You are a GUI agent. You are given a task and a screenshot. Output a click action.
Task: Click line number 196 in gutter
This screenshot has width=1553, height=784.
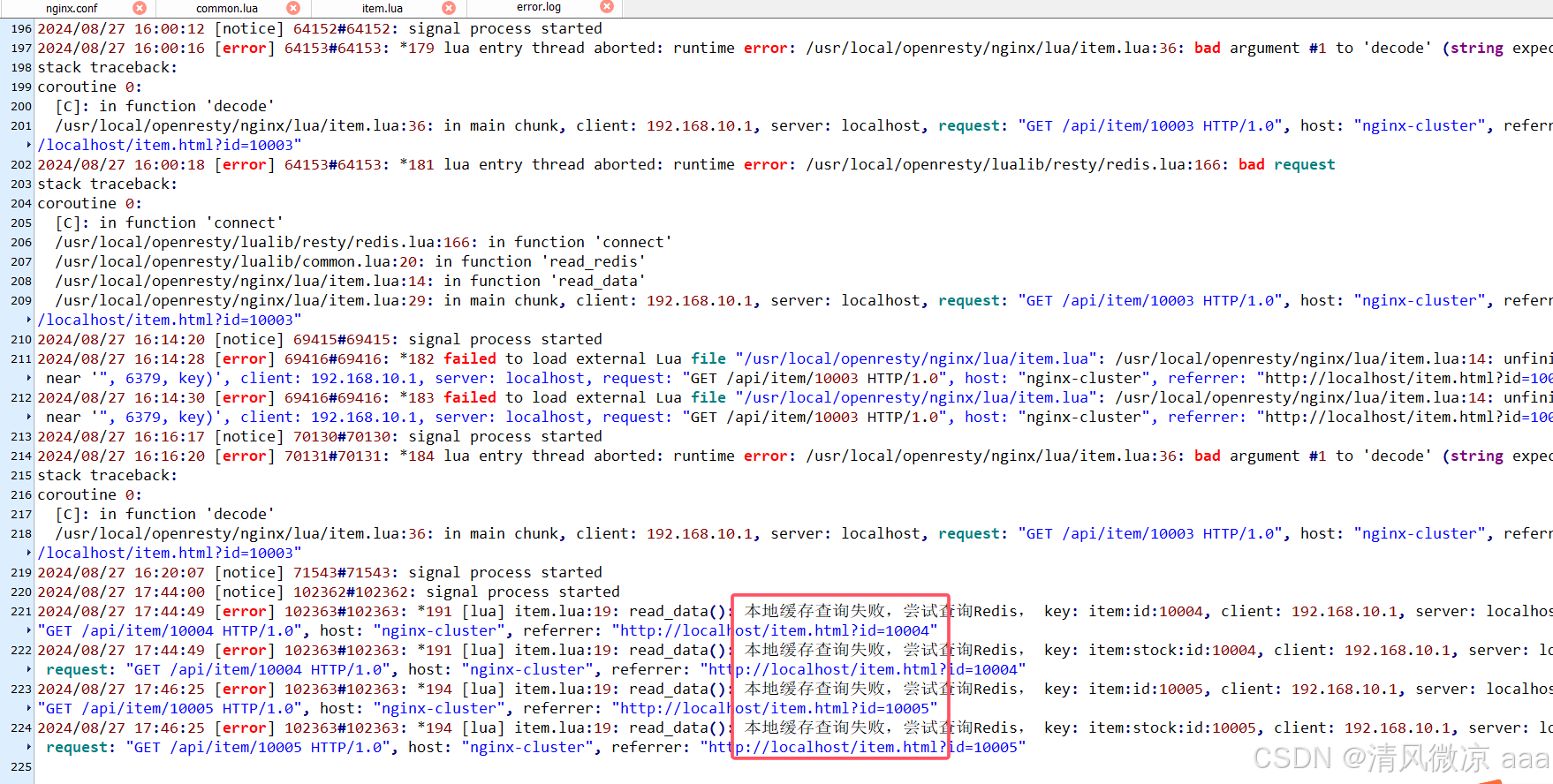click(21, 29)
